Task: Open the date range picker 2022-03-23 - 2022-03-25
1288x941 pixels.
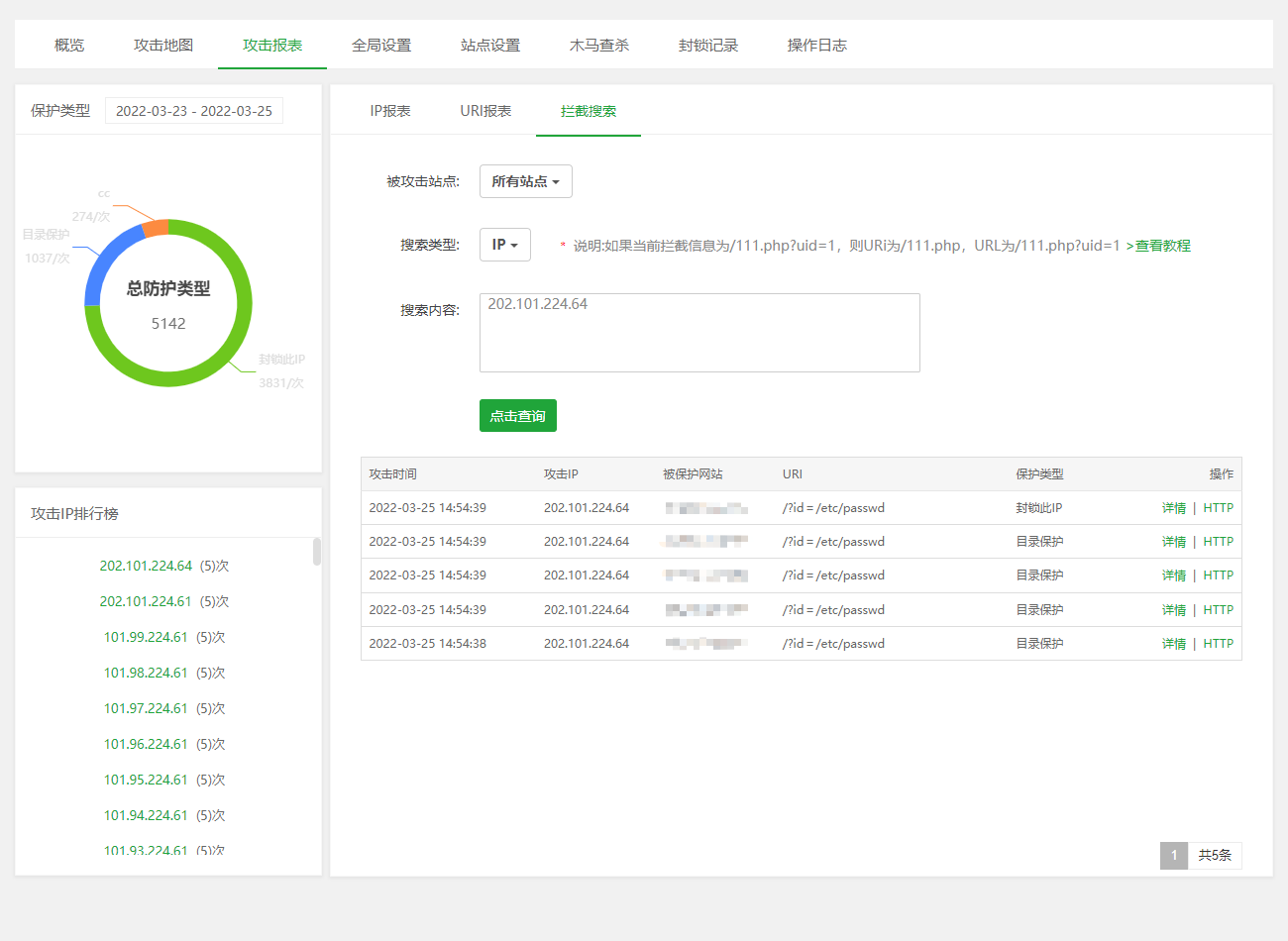Action: coord(194,111)
